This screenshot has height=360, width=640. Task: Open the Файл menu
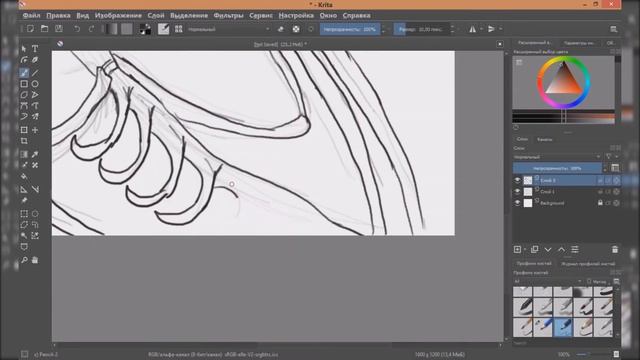pos(31,16)
